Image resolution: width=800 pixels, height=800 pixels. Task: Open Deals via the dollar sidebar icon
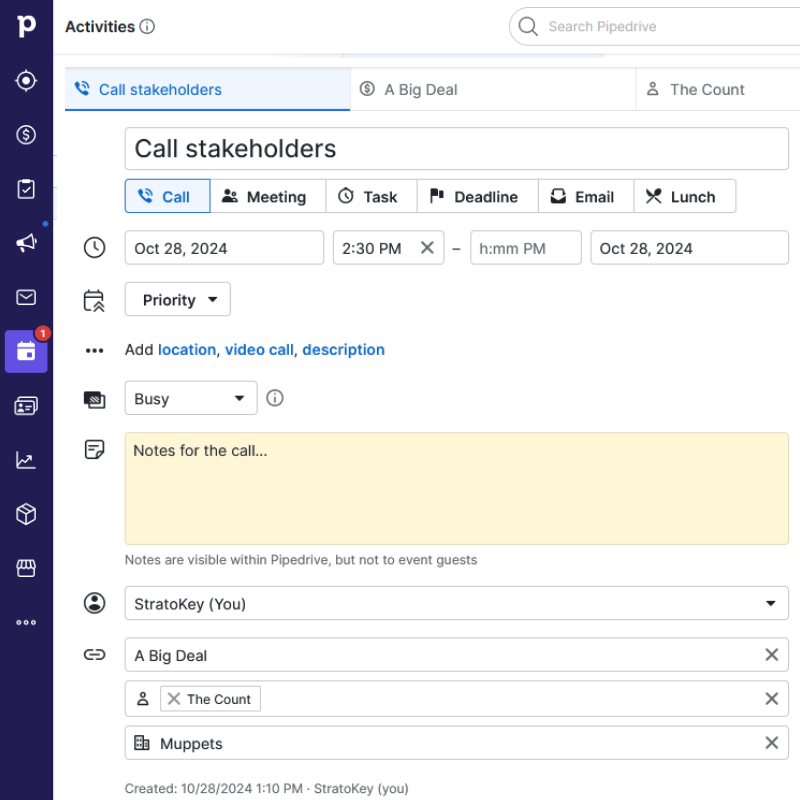26,135
